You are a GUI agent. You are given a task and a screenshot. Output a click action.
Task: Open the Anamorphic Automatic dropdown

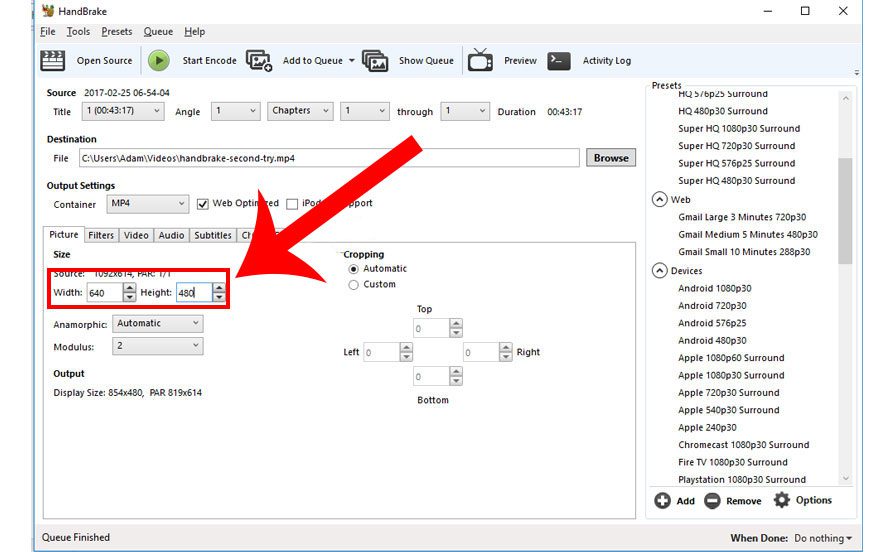coord(158,324)
